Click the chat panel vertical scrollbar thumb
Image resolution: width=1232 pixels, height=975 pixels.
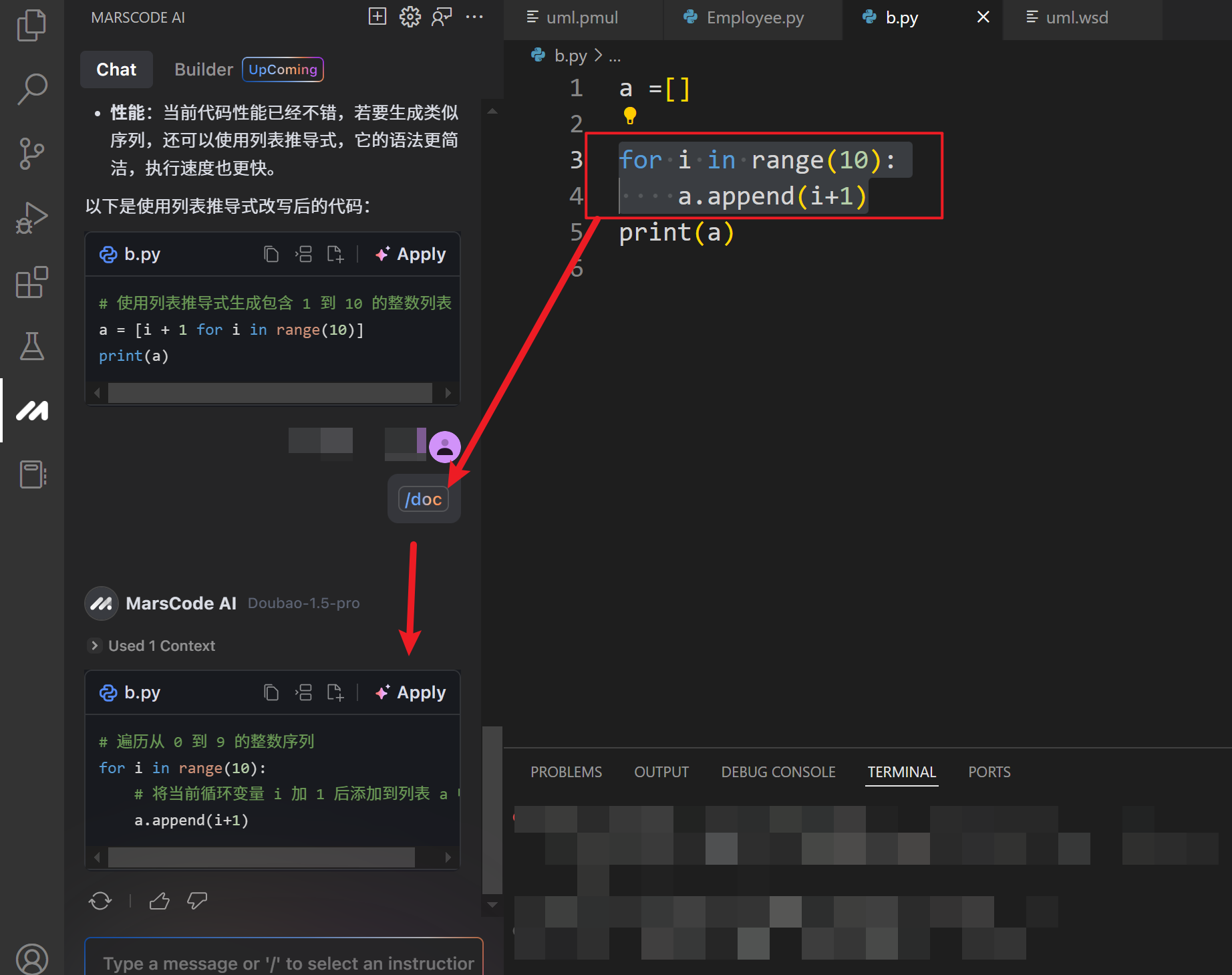click(x=492, y=809)
